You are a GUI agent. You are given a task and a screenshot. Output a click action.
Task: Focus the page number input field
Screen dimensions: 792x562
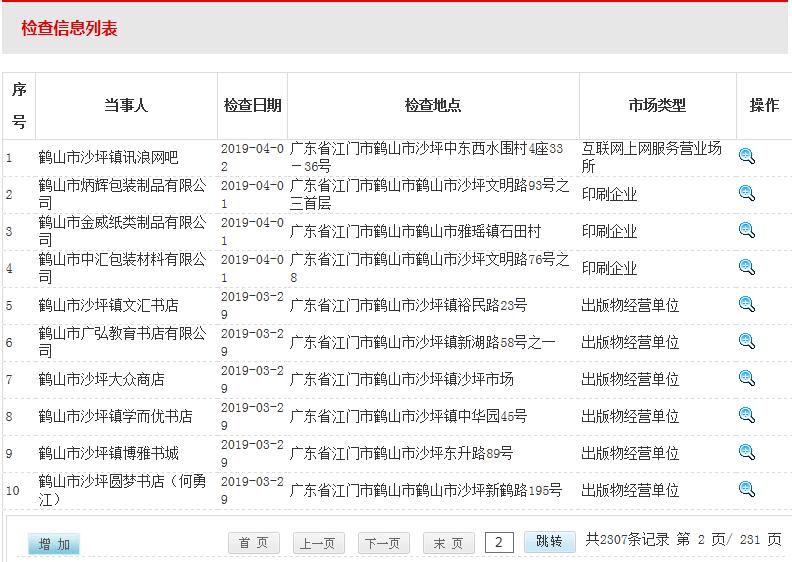[x=499, y=543]
